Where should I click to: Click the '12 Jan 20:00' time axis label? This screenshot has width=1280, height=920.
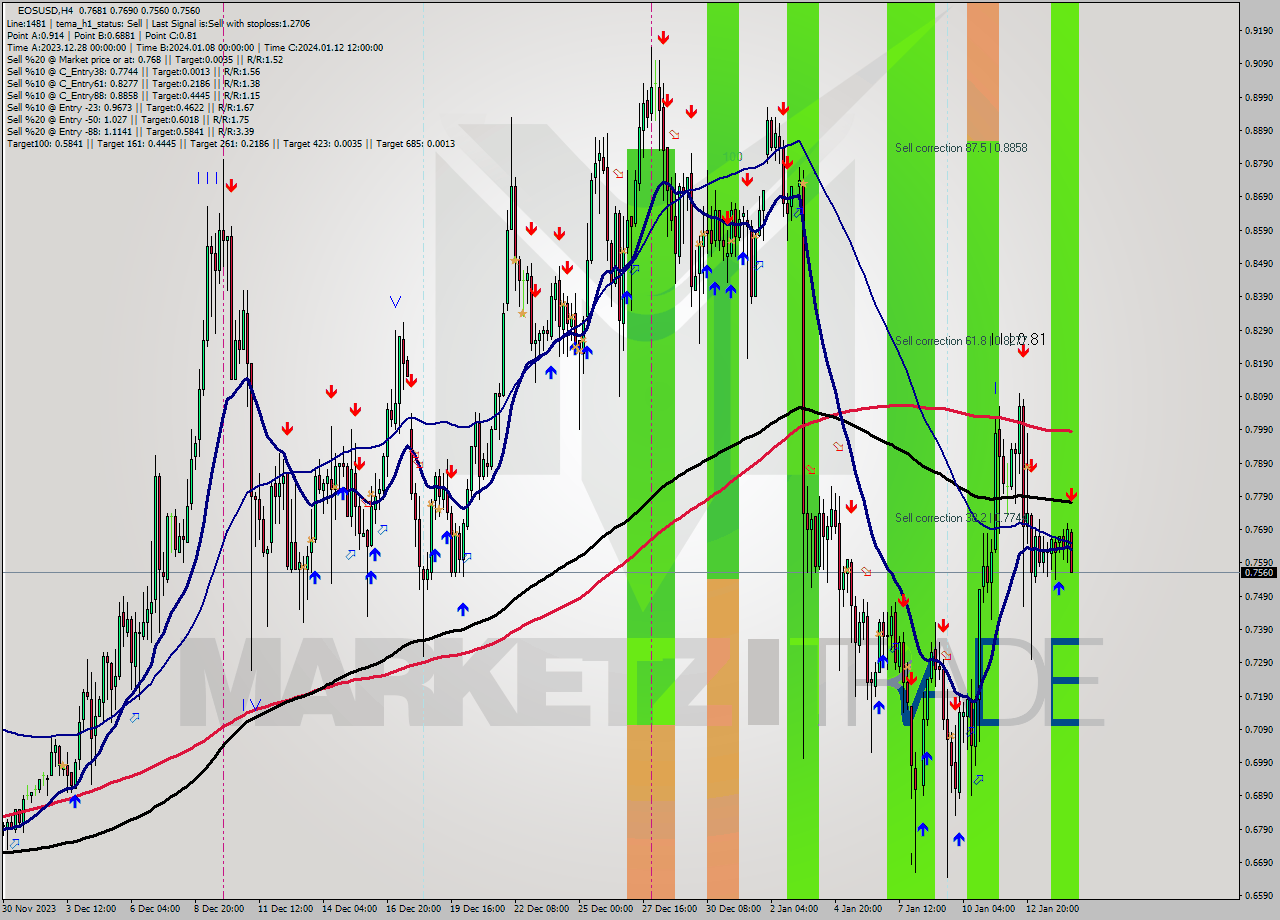pyautogui.click(x=1052, y=909)
